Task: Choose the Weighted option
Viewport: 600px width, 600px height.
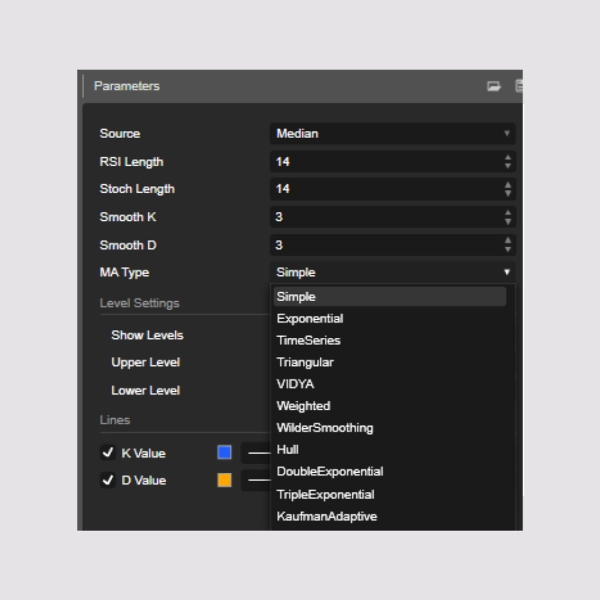Action: click(x=303, y=406)
